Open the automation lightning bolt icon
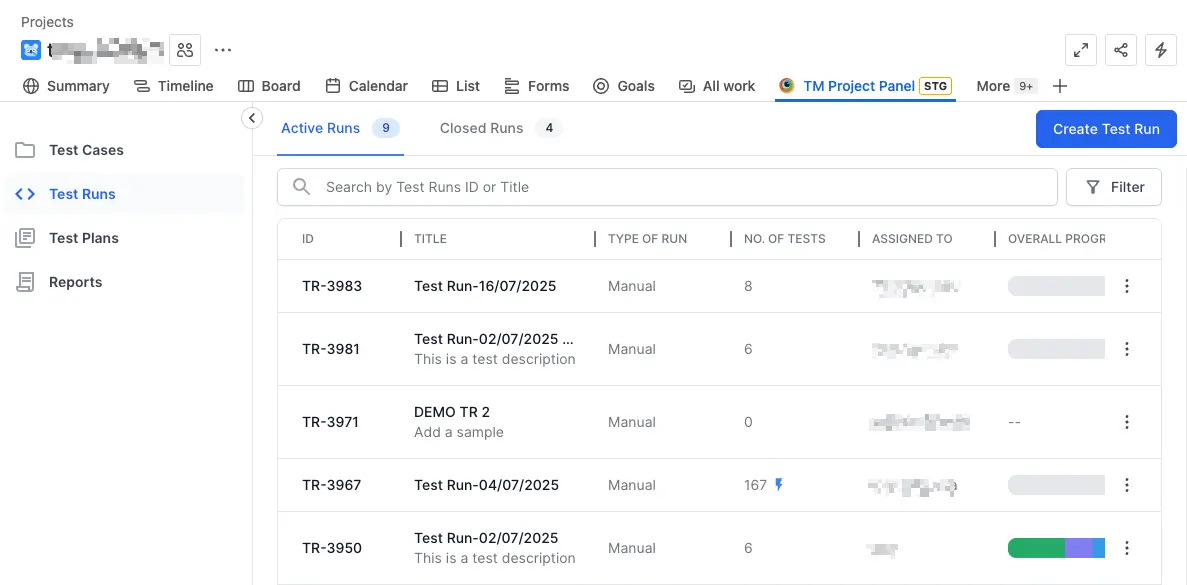 tap(1161, 50)
